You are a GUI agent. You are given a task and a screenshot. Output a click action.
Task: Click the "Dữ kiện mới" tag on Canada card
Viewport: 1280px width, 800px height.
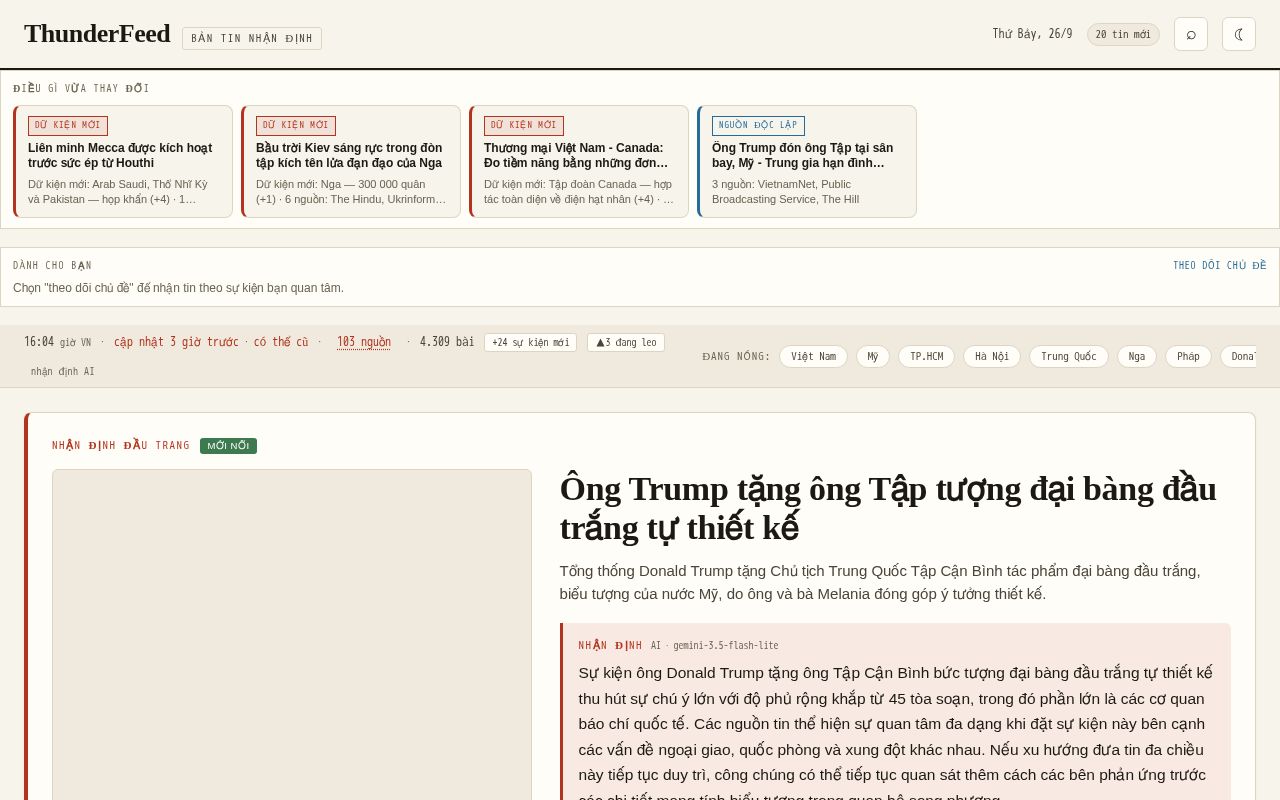click(x=524, y=126)
